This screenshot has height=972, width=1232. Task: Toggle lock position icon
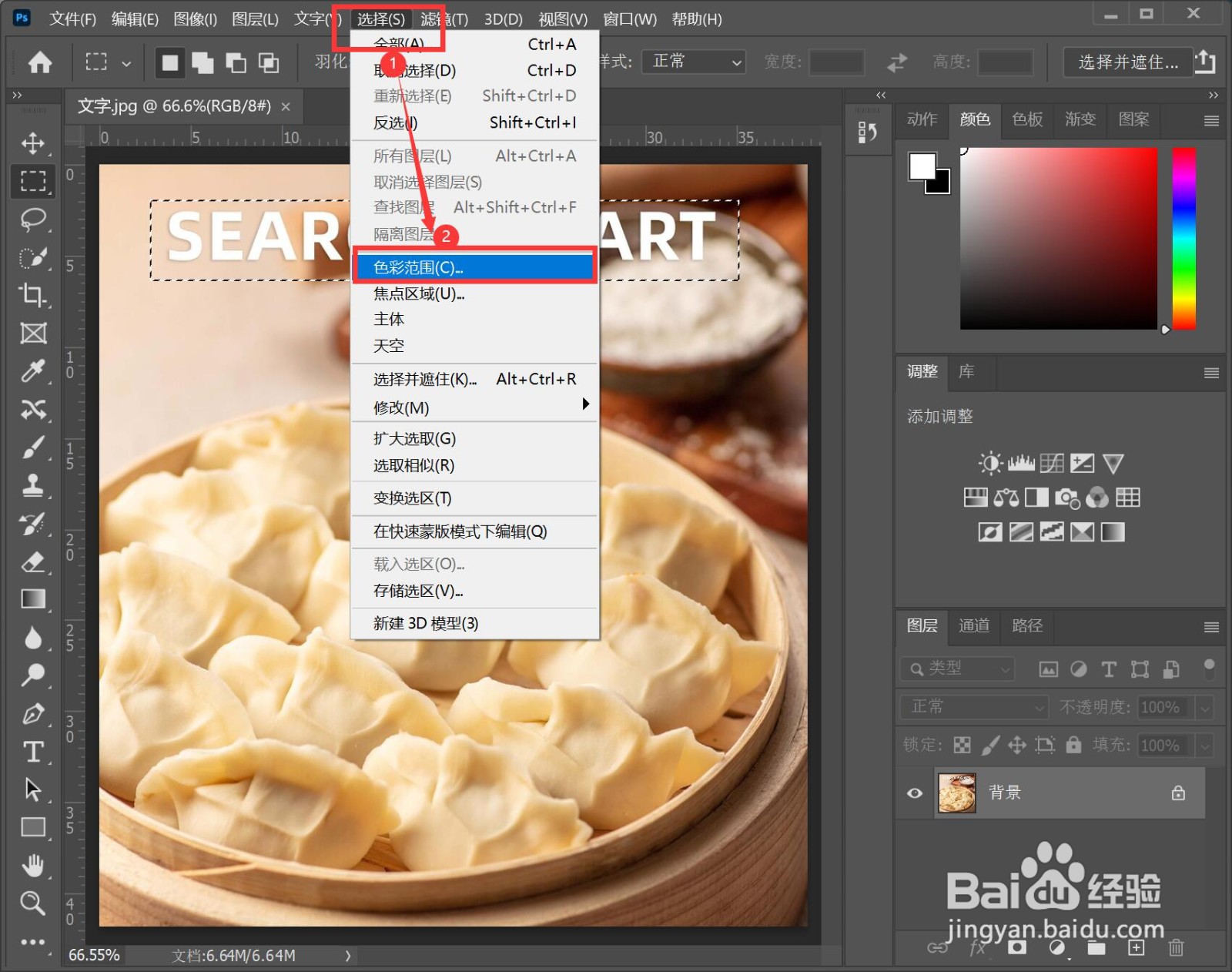pyautogui.click(x=1017, y=745)
